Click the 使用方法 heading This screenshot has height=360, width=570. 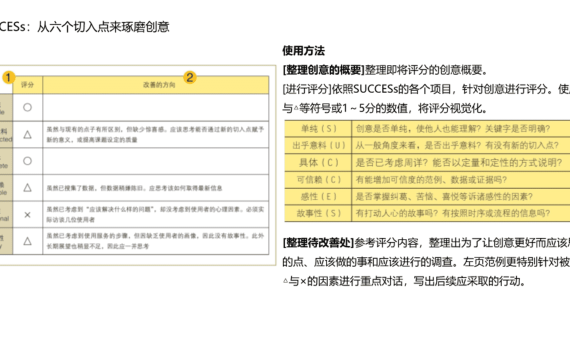304,51
